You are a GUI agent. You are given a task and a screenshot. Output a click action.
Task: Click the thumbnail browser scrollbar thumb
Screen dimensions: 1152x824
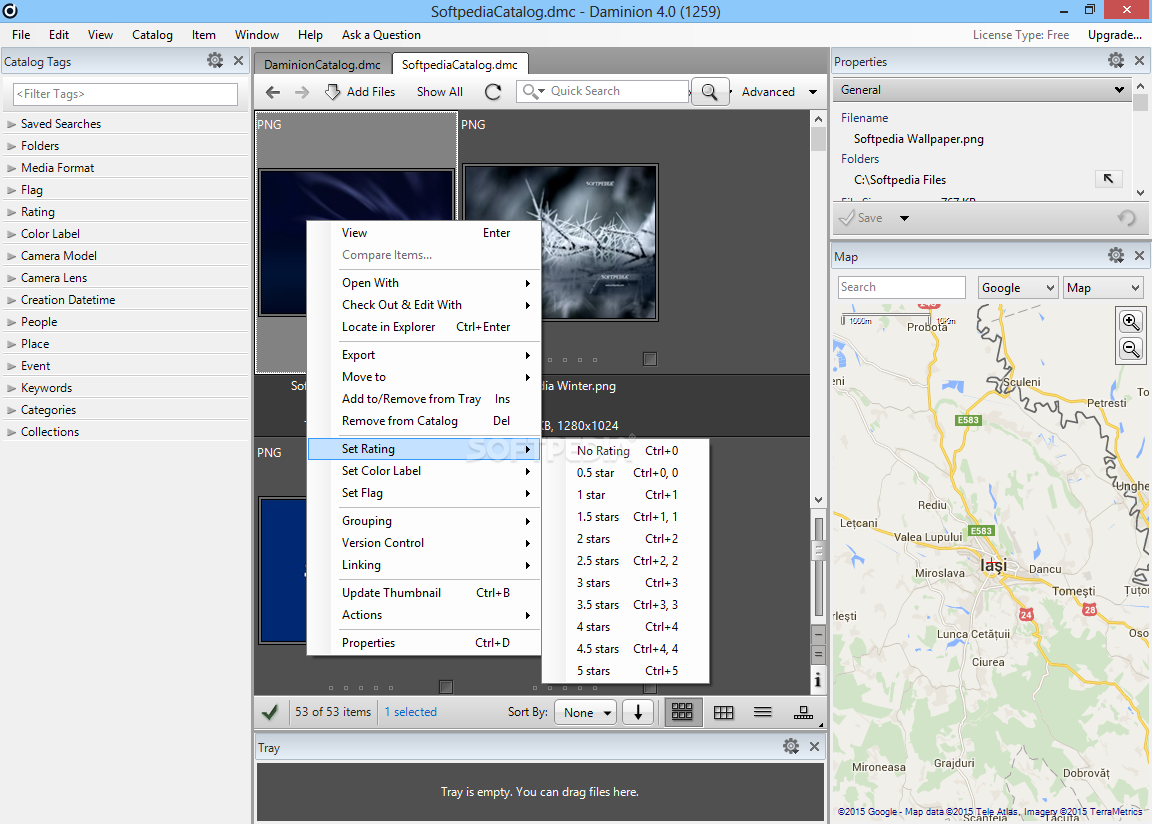(818, 139)
